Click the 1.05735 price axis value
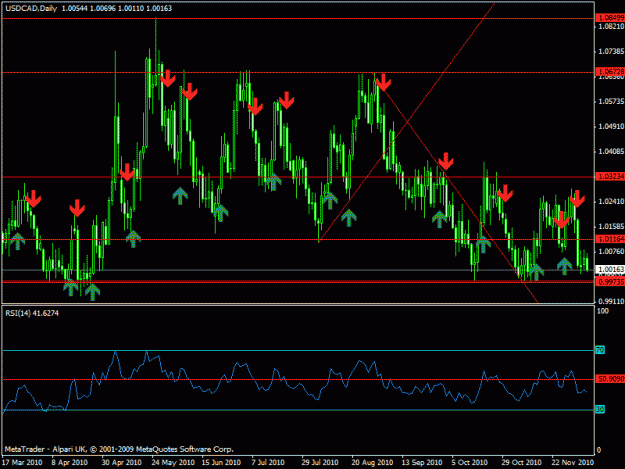 [611, 102]
